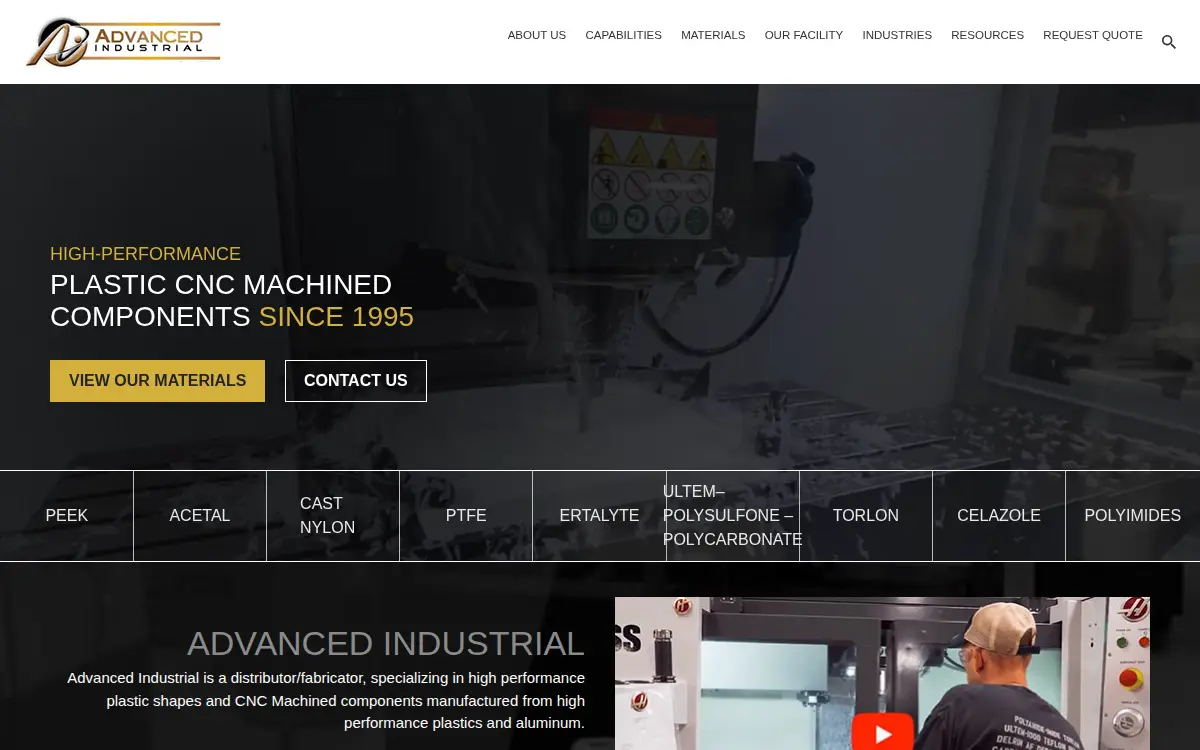Click the 'High-Performance' tagline text
This screenshot has height=750, width=1200.
(x=145, y=254)
